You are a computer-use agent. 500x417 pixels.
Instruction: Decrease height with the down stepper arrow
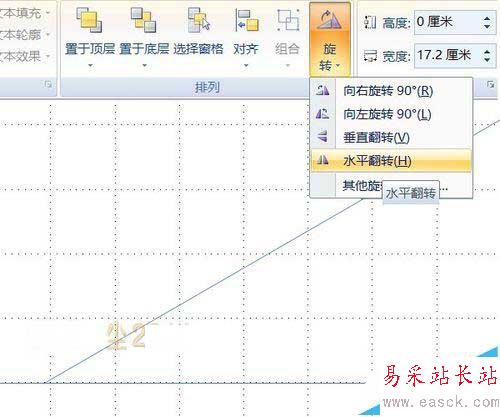tap(488, 27)
